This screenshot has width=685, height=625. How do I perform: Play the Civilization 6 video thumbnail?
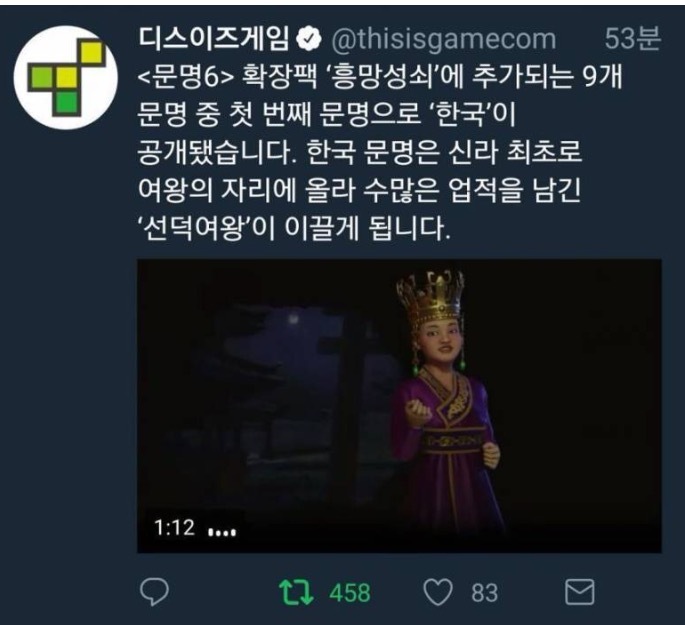[399, 406]
